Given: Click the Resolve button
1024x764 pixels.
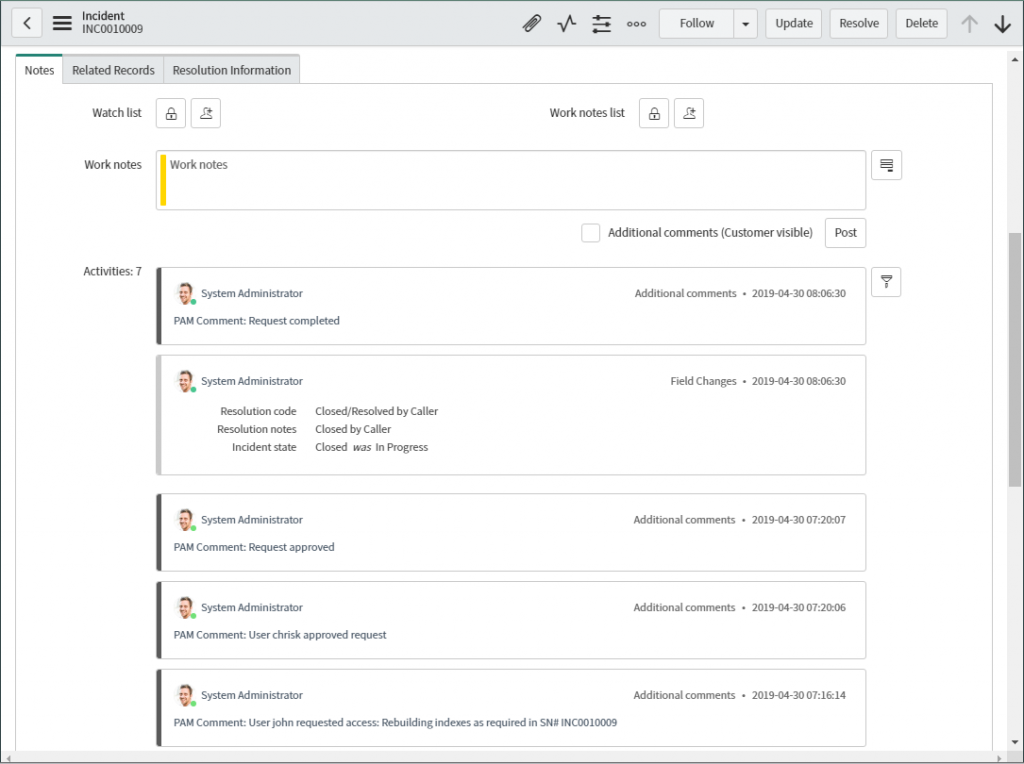Looking at the screenshot, I should coord(859,24).
